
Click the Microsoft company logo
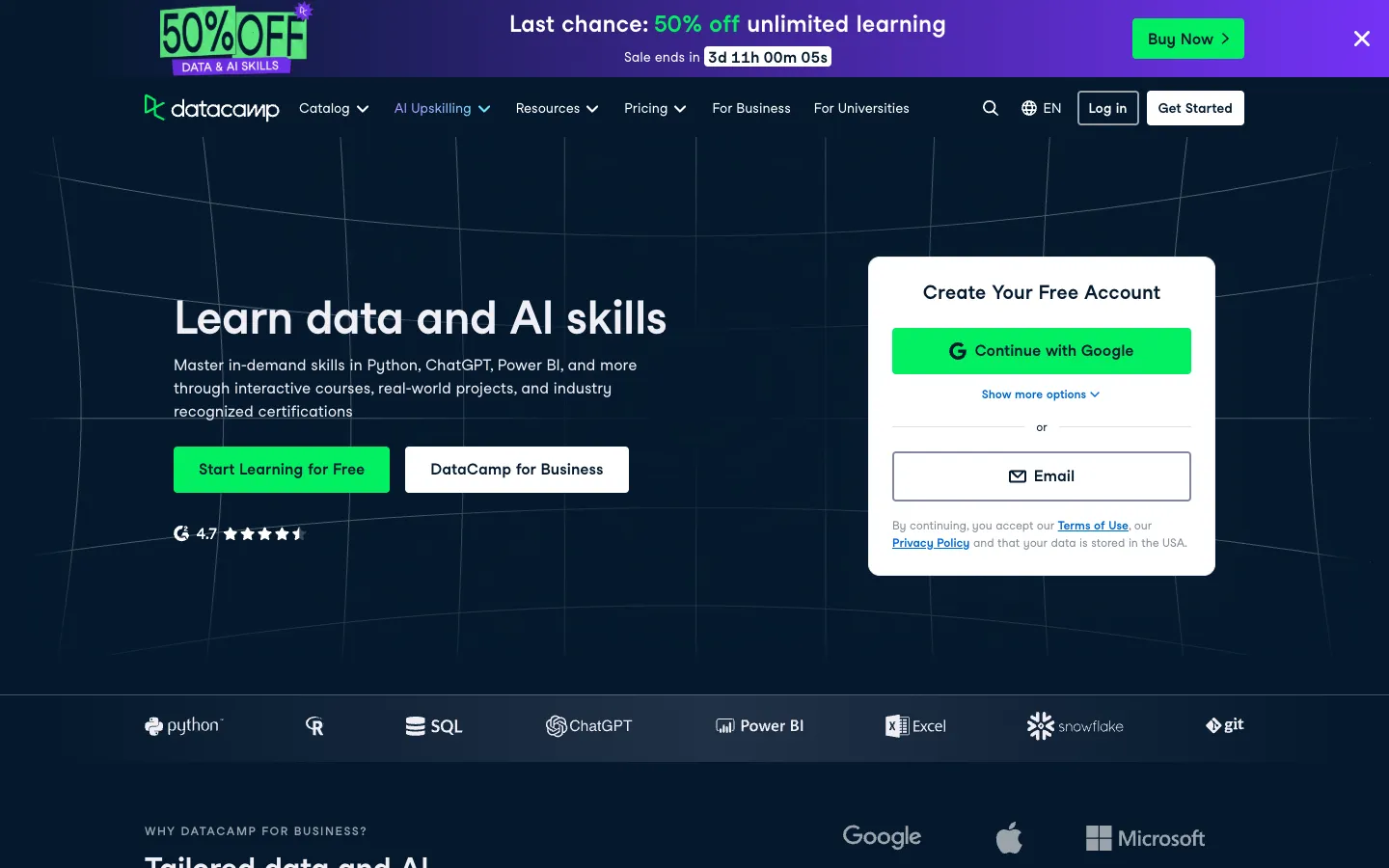tap(1145, 838)
